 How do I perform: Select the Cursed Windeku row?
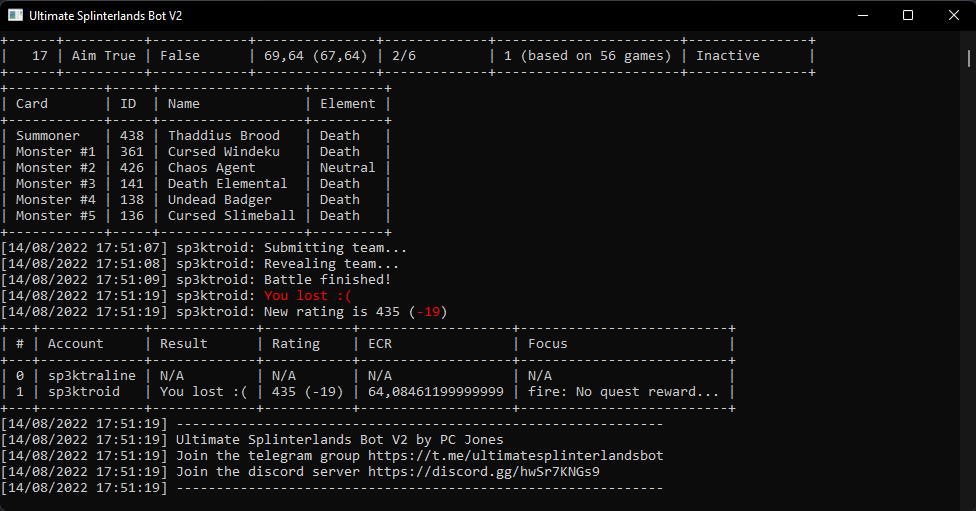point(196,152)
